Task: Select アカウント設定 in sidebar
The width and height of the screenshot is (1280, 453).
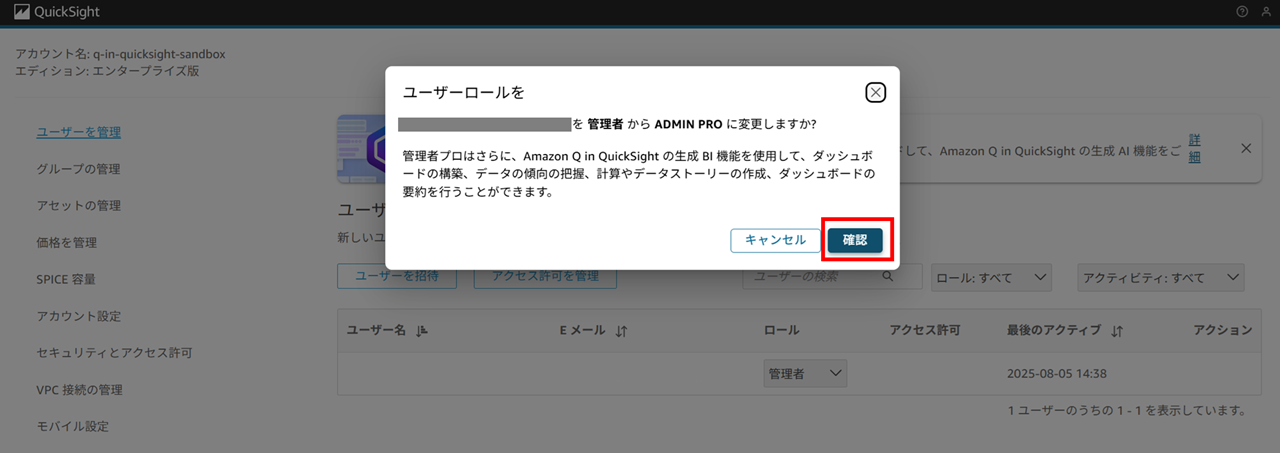Action: pos(78,316)
